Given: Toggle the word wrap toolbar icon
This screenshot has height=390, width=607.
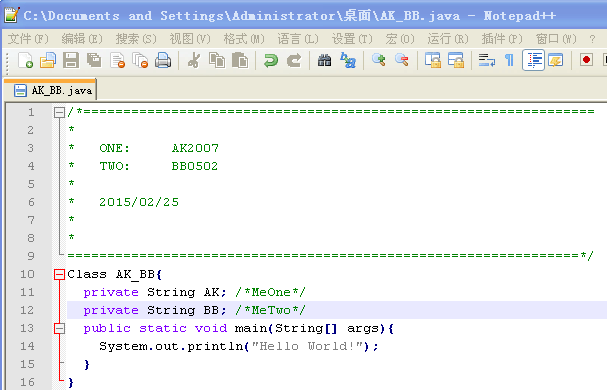Looking at the screenshot, I should coord(487,60).
